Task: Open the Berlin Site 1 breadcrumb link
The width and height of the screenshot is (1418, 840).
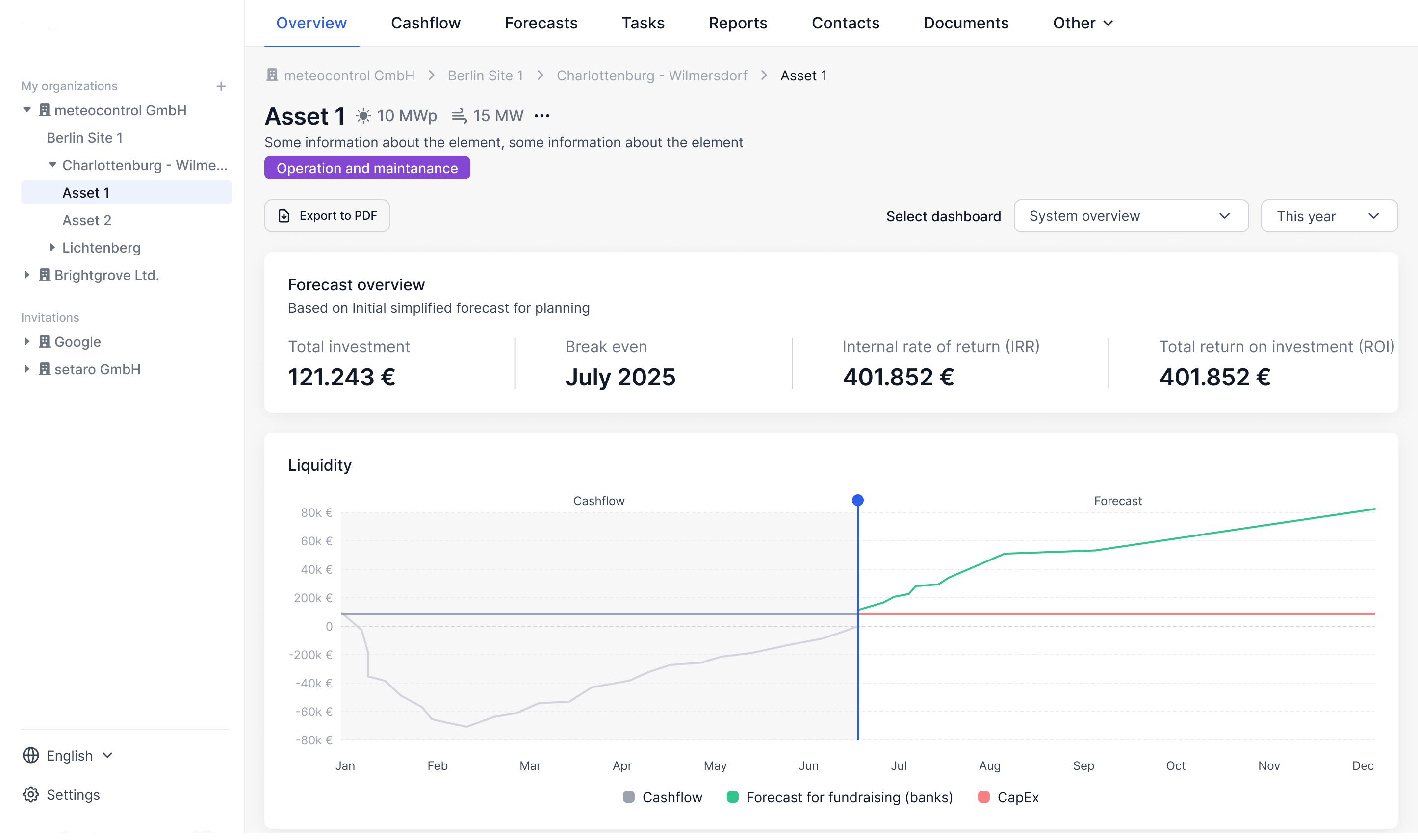Action: coord(485,76)
